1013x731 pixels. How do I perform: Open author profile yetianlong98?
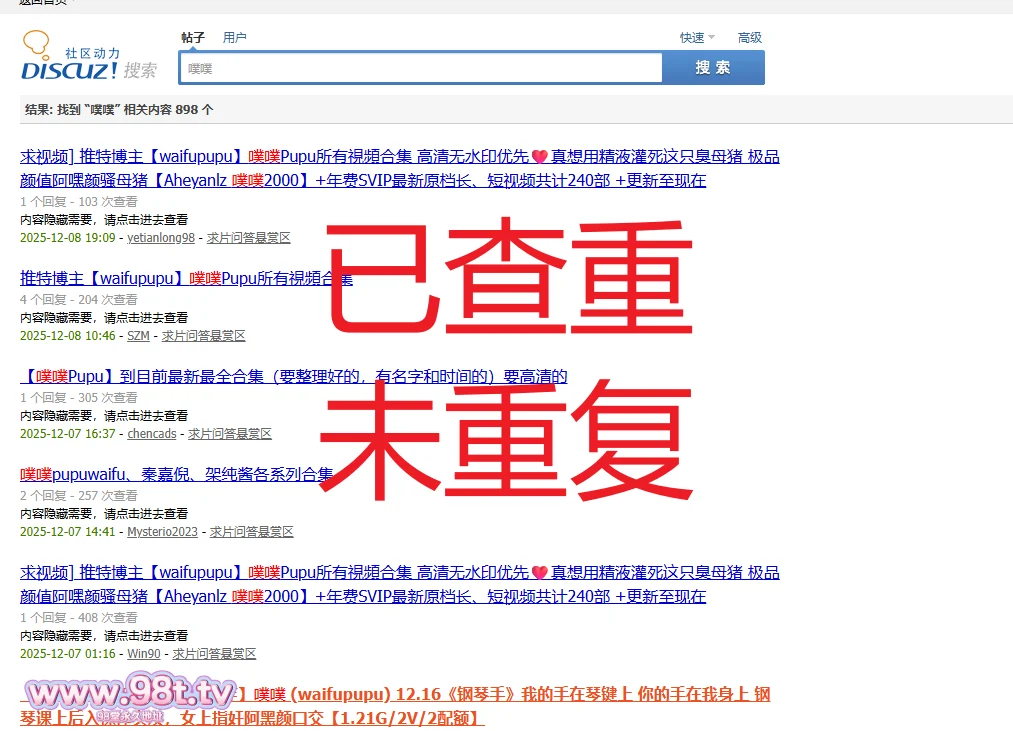tap(161, 238)
